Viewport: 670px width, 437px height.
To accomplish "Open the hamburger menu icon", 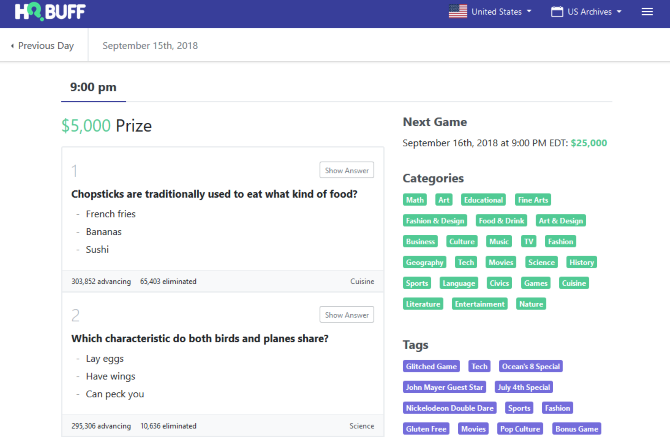I will pyautogui.click(x=647, y=12).
